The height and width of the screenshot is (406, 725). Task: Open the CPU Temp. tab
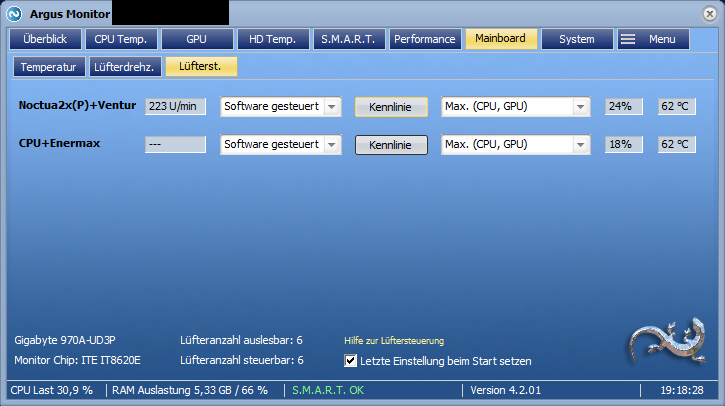[121, 39]
